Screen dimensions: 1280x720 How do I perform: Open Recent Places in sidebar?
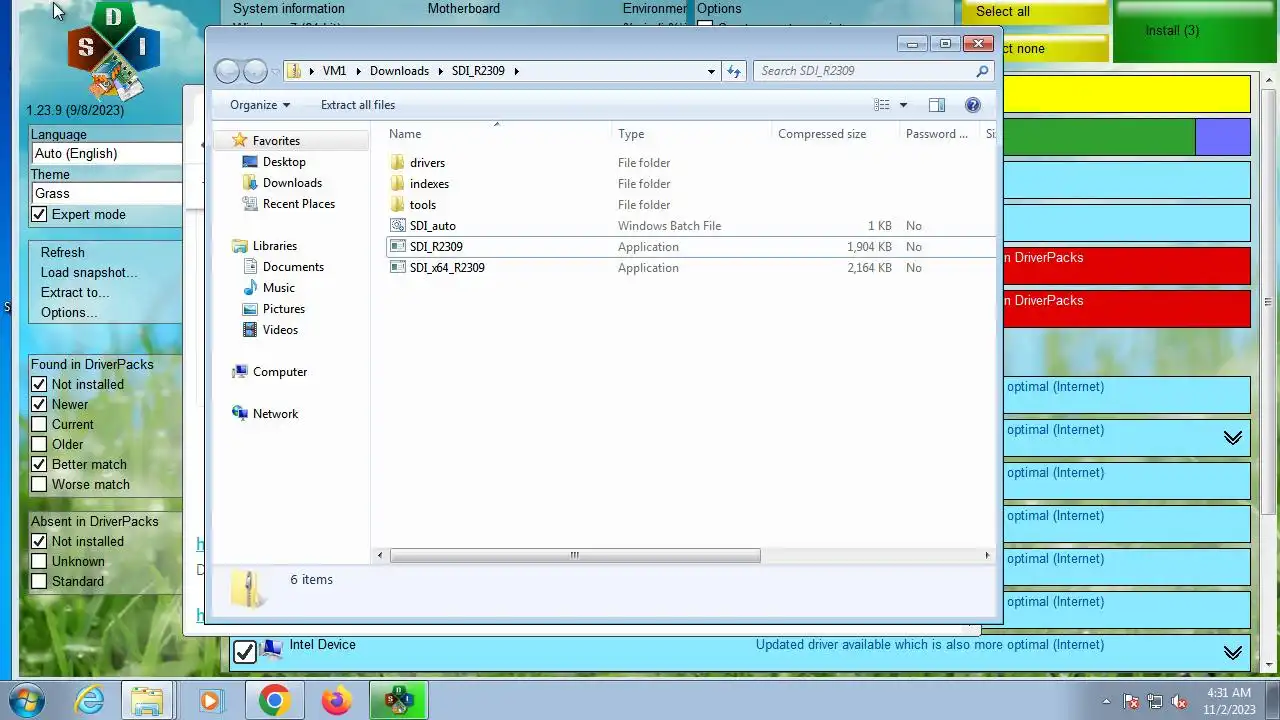298,204
